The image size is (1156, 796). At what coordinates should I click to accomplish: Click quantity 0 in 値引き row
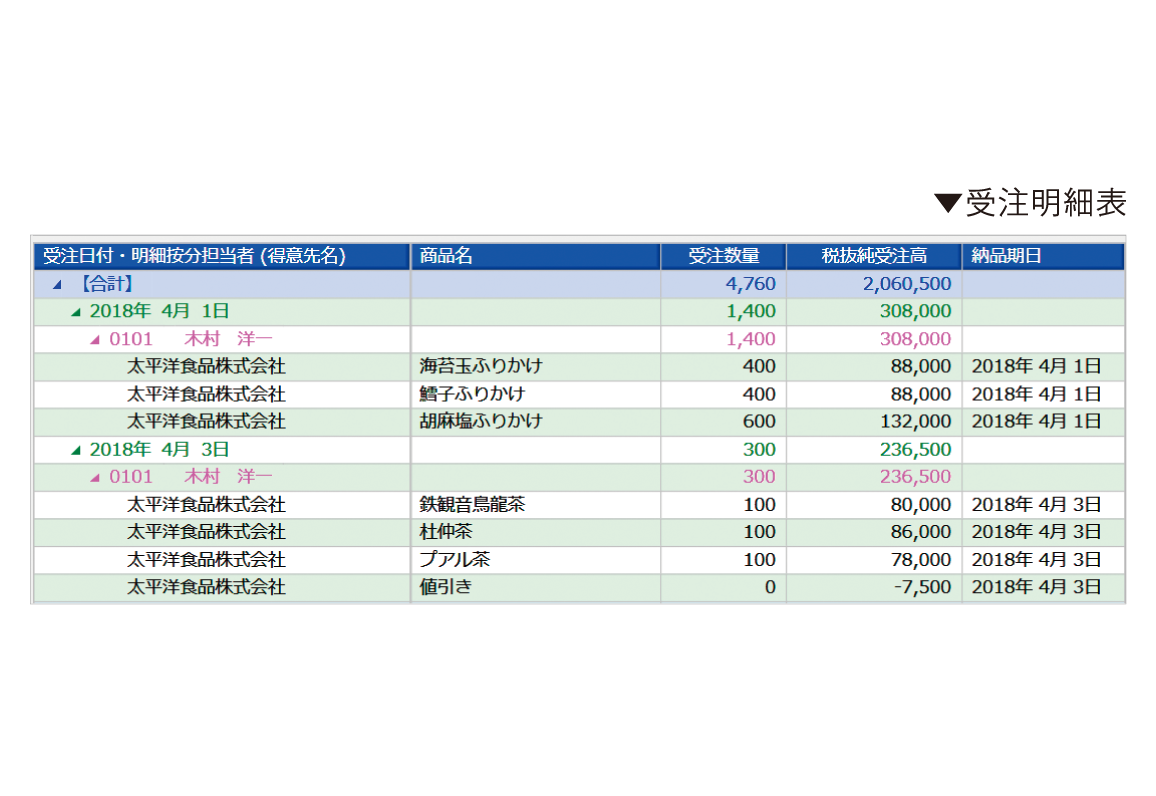[x=770, y=587]
